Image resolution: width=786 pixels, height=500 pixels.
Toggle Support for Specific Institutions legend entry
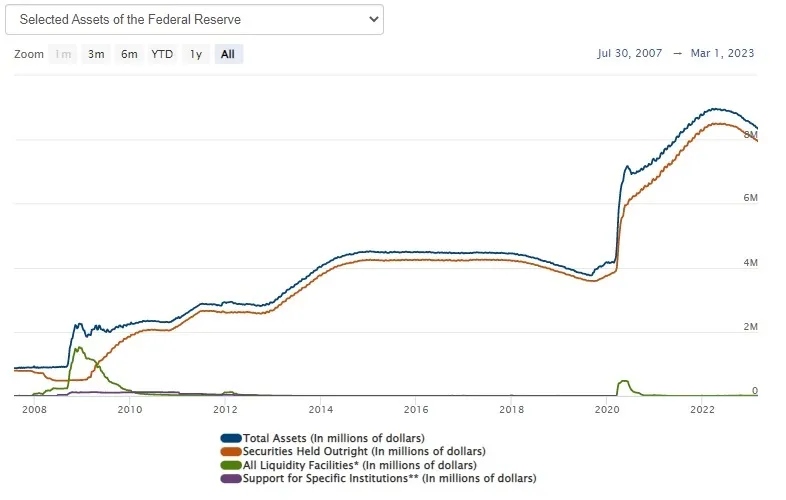pos(389,478)
